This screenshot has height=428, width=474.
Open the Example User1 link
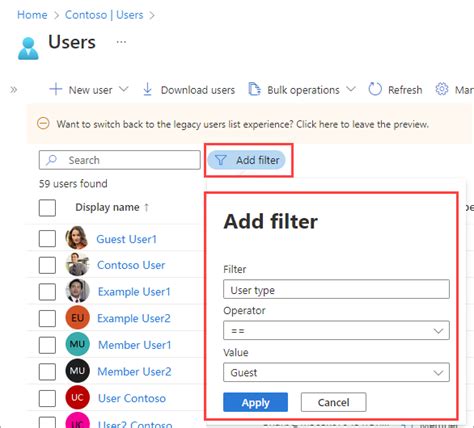[x=134, y=292]
